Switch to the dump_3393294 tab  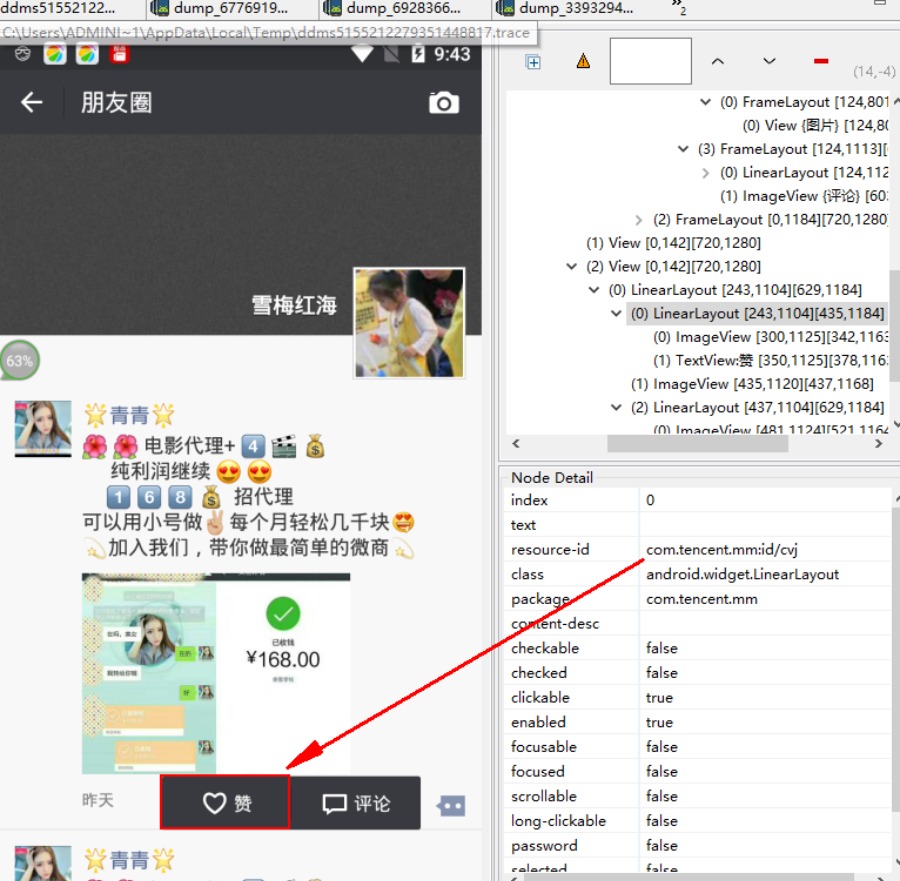(x=577, y=8)
